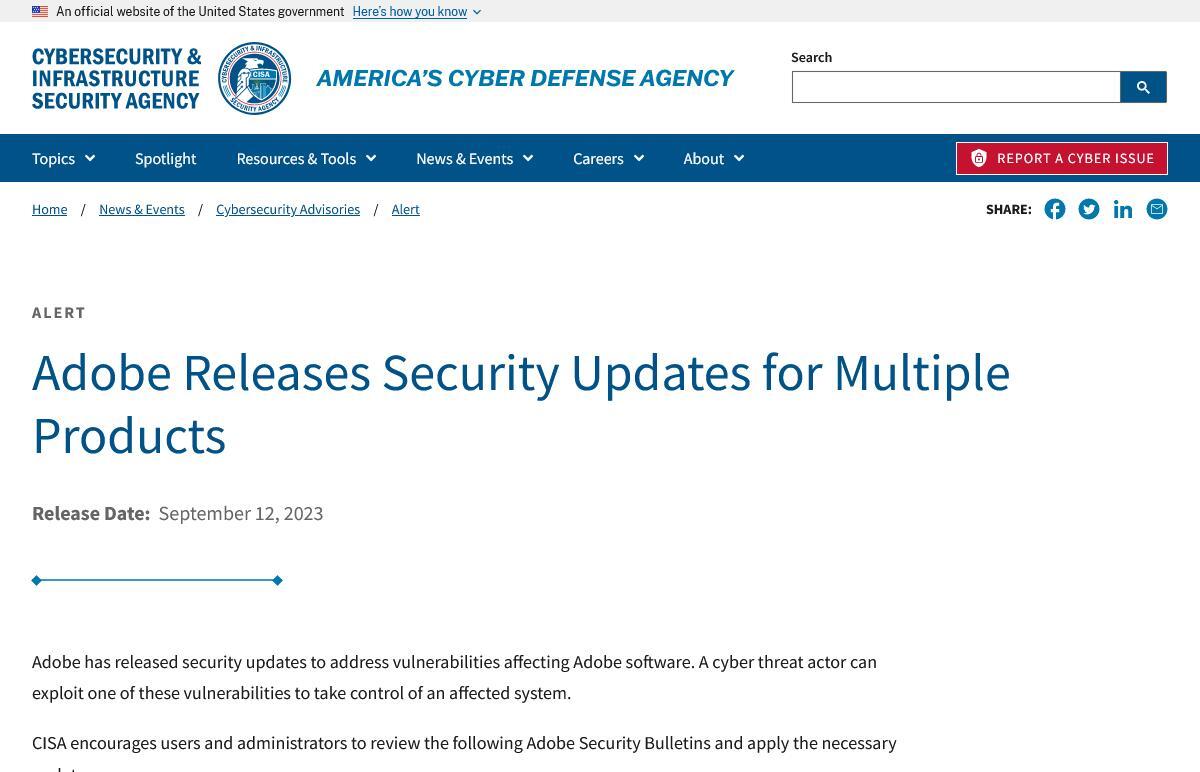1200x772 pixels.
Task: Click the CISA round seal logo
Action: pyautogui.click(x=255, y=78)
